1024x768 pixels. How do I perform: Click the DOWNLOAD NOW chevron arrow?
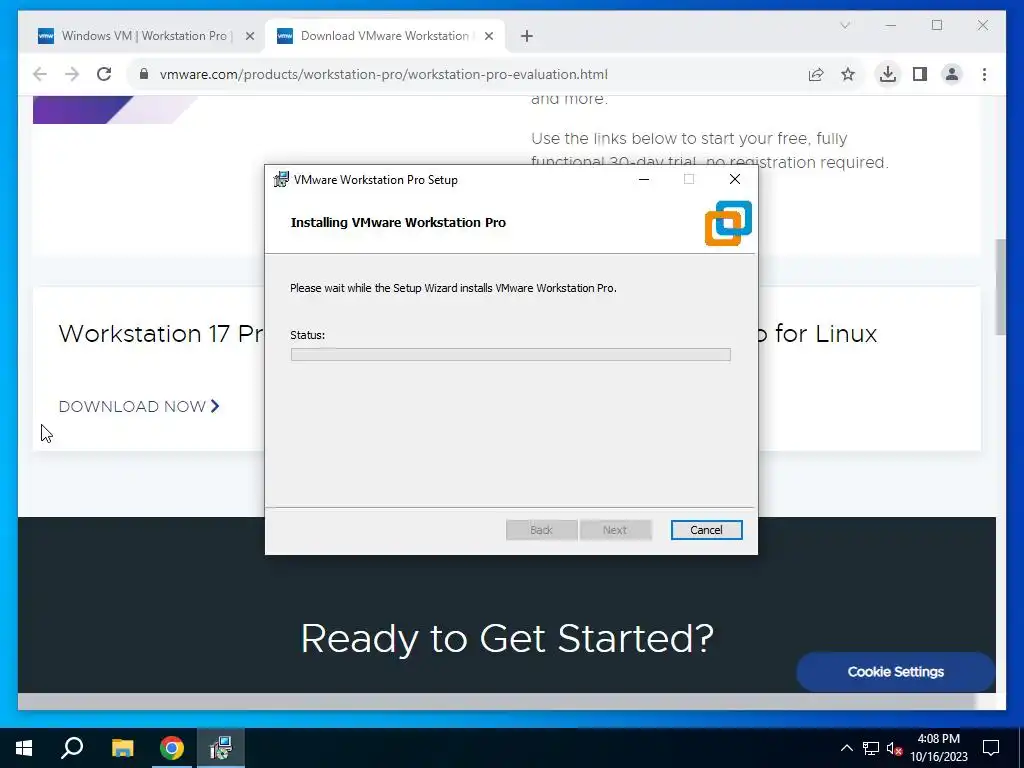tap(215, 406)
